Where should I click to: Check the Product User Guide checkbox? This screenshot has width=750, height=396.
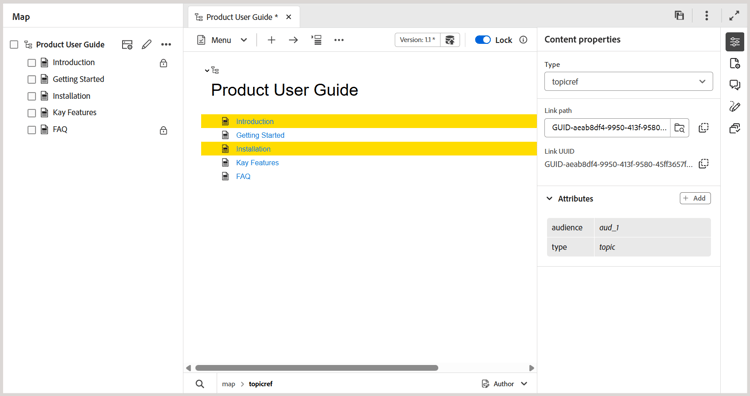tap(14, 44)
